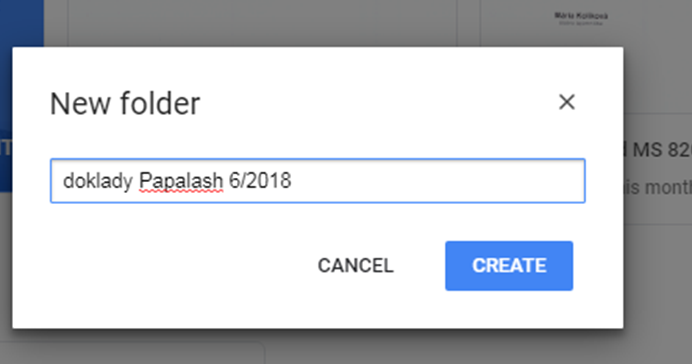Image resolution: width=692 pixels, height=364 pixels.
Task: Click the 'this month' text behind dialog
Action: 658,188
